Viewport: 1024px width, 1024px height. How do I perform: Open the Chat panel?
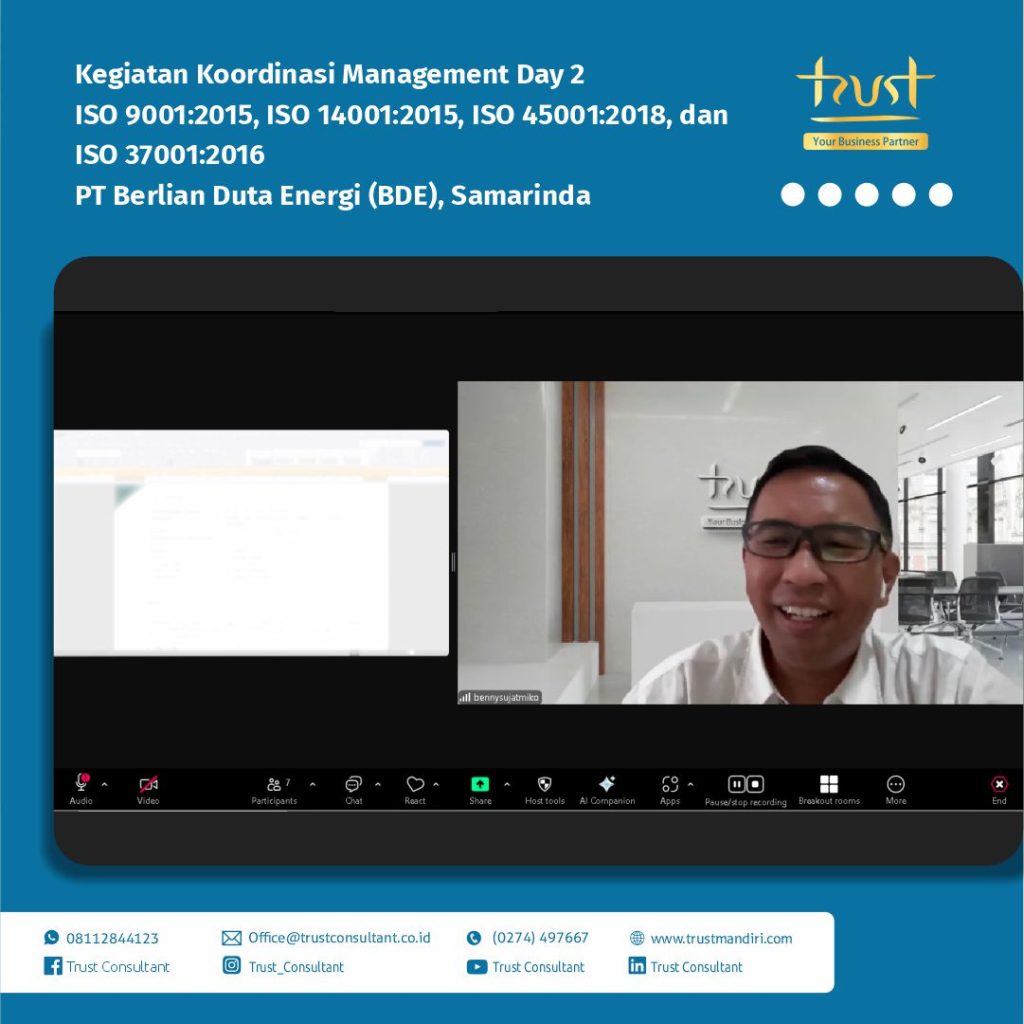pos(353,786)
